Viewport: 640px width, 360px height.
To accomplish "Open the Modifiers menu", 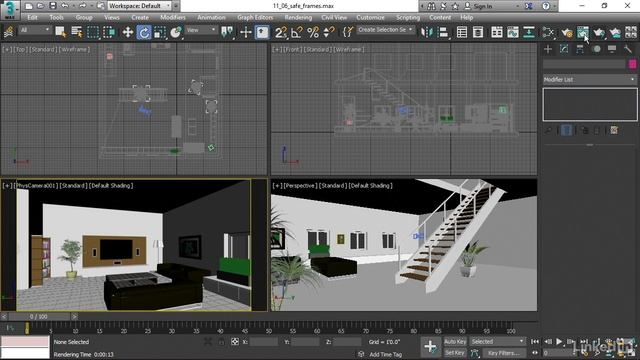I will pyautogui.click(x=173, y=18).
